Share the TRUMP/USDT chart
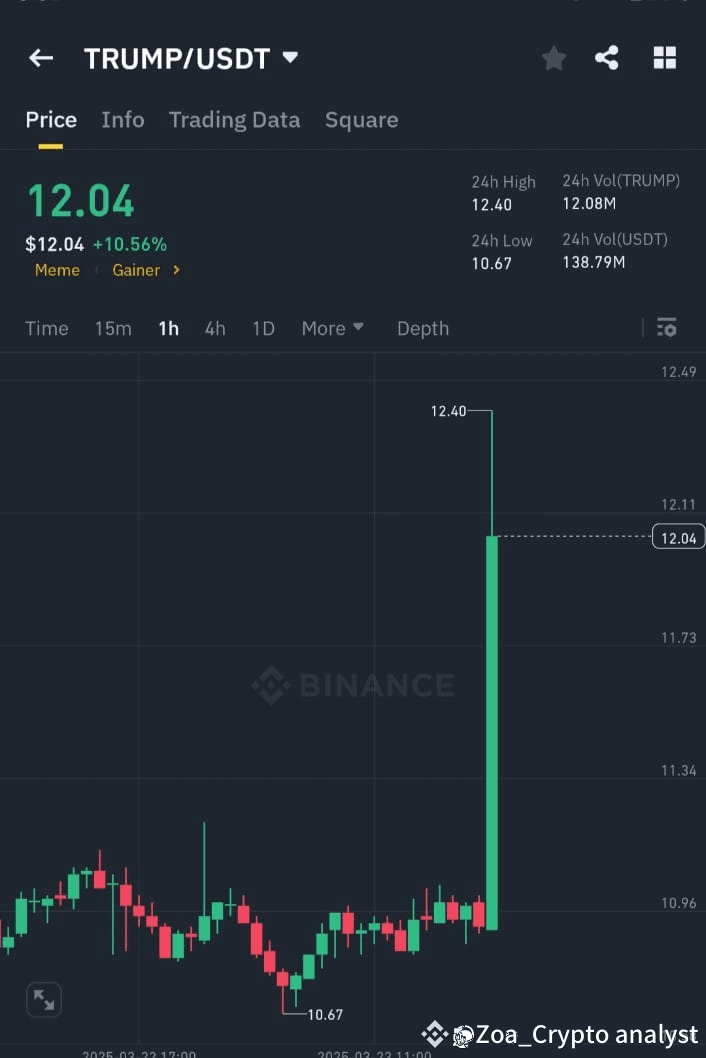706x1058 pixels. (607, 58)
